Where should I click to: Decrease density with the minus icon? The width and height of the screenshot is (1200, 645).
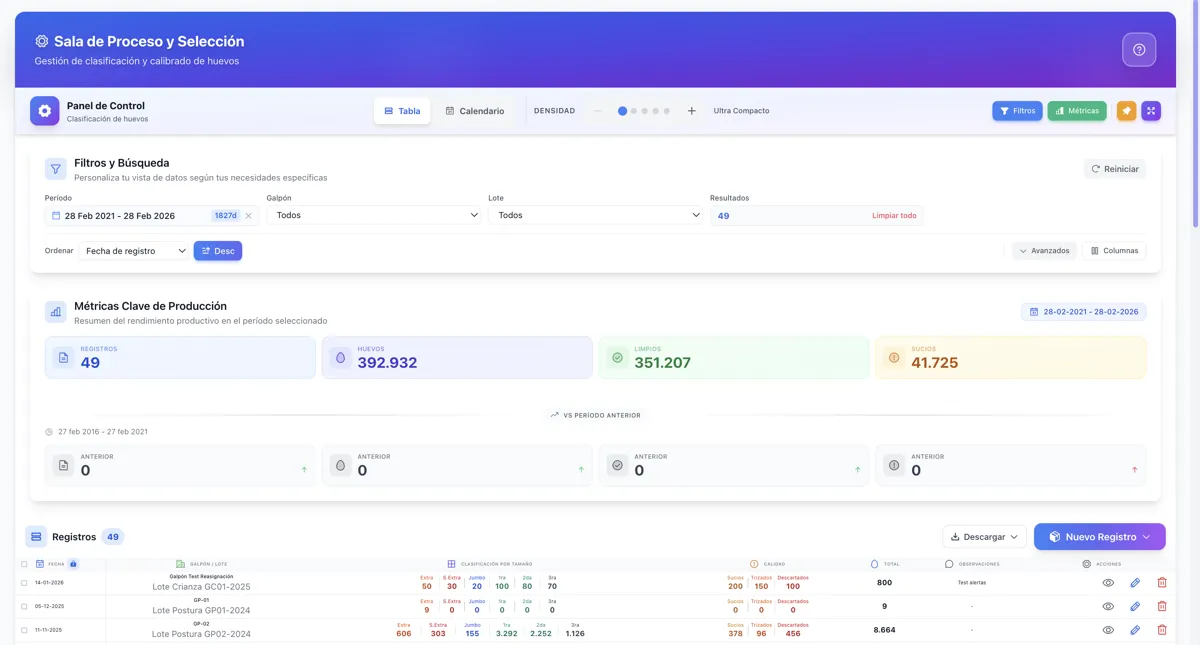pyautogui.click(x=598, y=111)
